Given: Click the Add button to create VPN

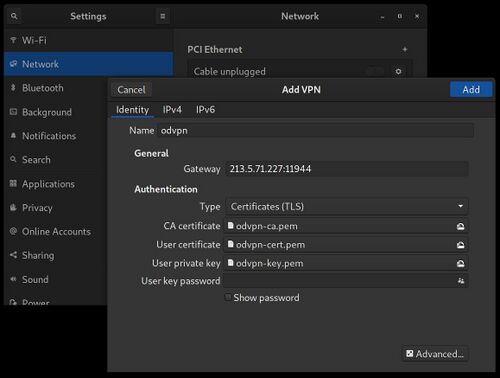Looking at the screenshot, I should coord(471,90).
